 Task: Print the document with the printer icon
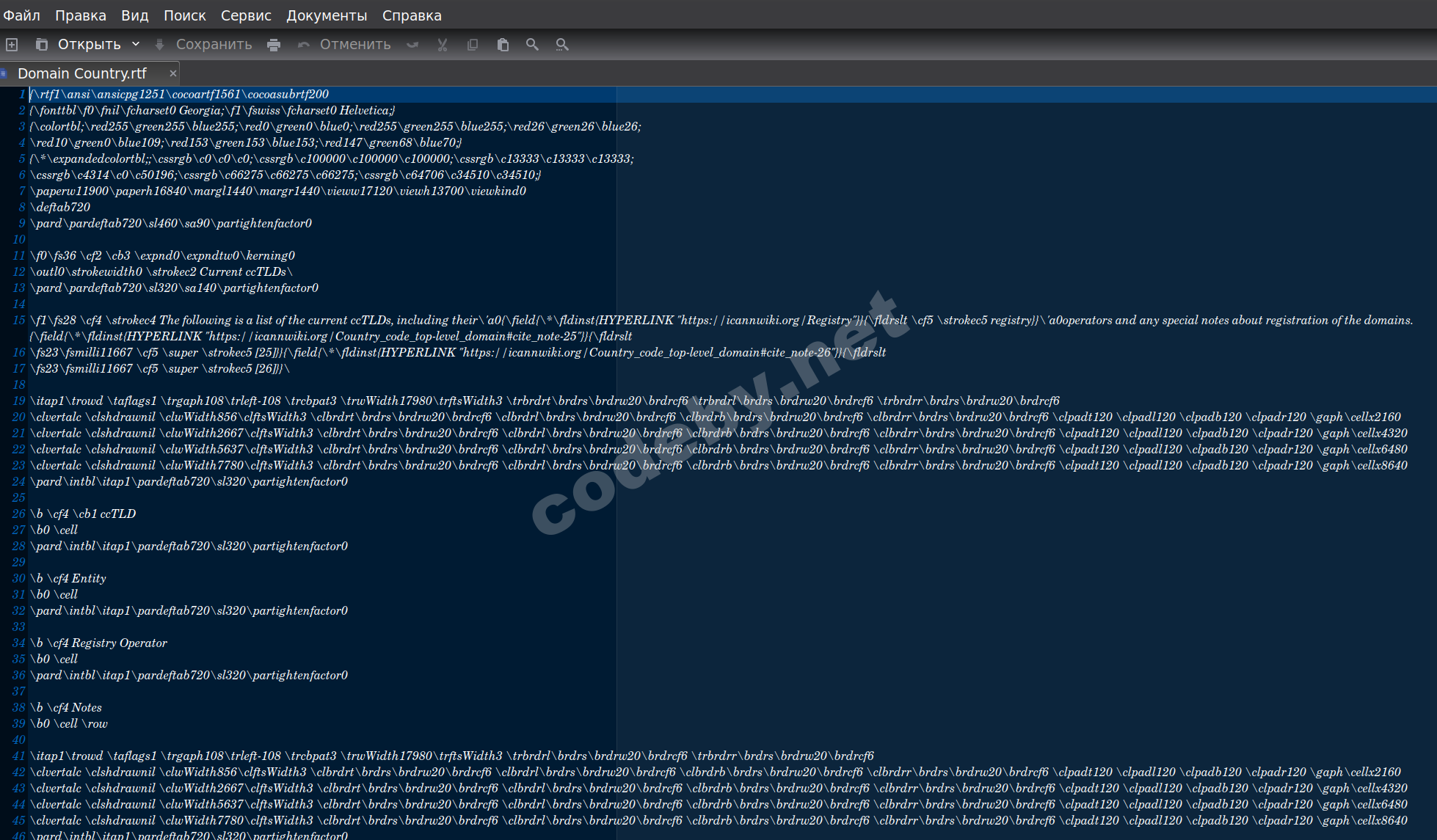274,45
